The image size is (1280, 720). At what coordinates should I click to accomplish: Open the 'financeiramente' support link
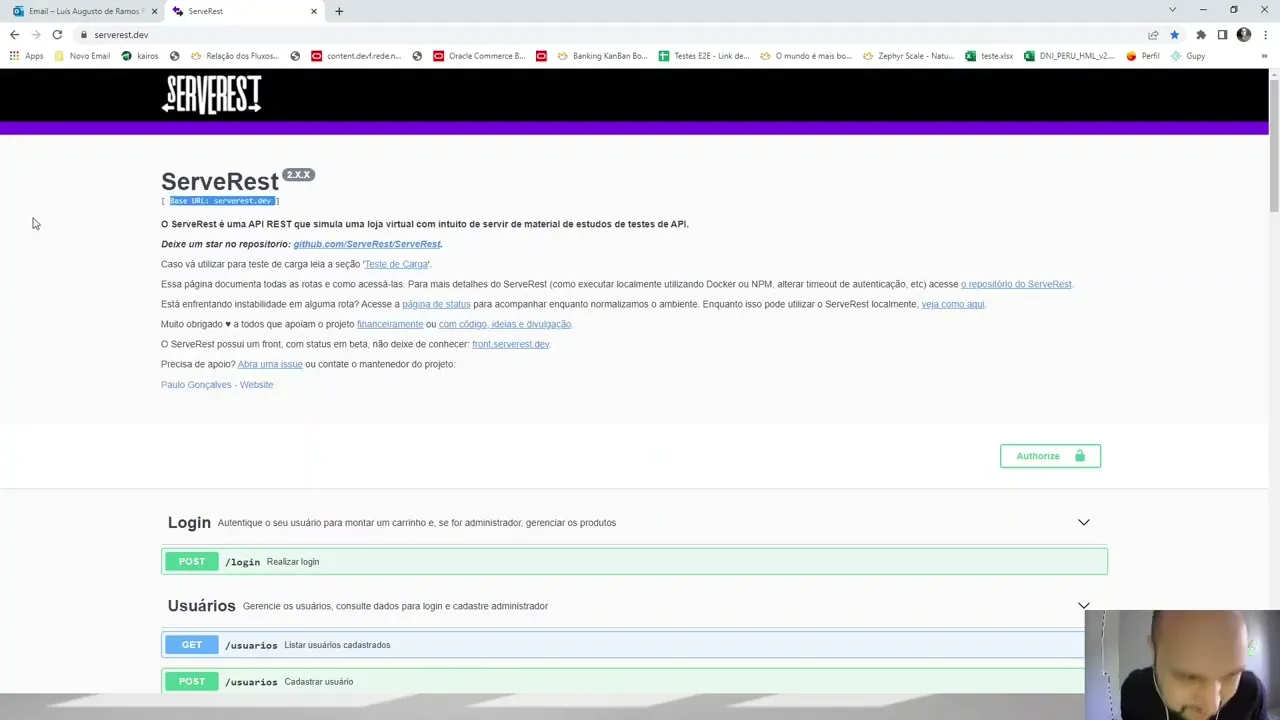pos(390,324)
